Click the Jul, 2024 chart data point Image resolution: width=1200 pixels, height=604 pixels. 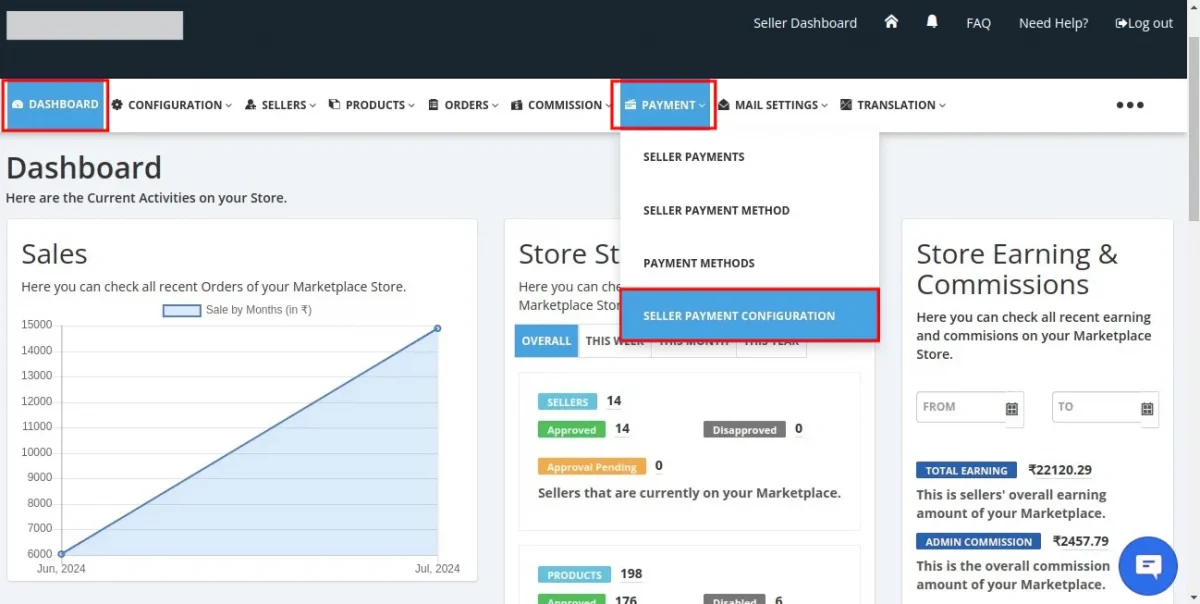(x=438, y=328)
